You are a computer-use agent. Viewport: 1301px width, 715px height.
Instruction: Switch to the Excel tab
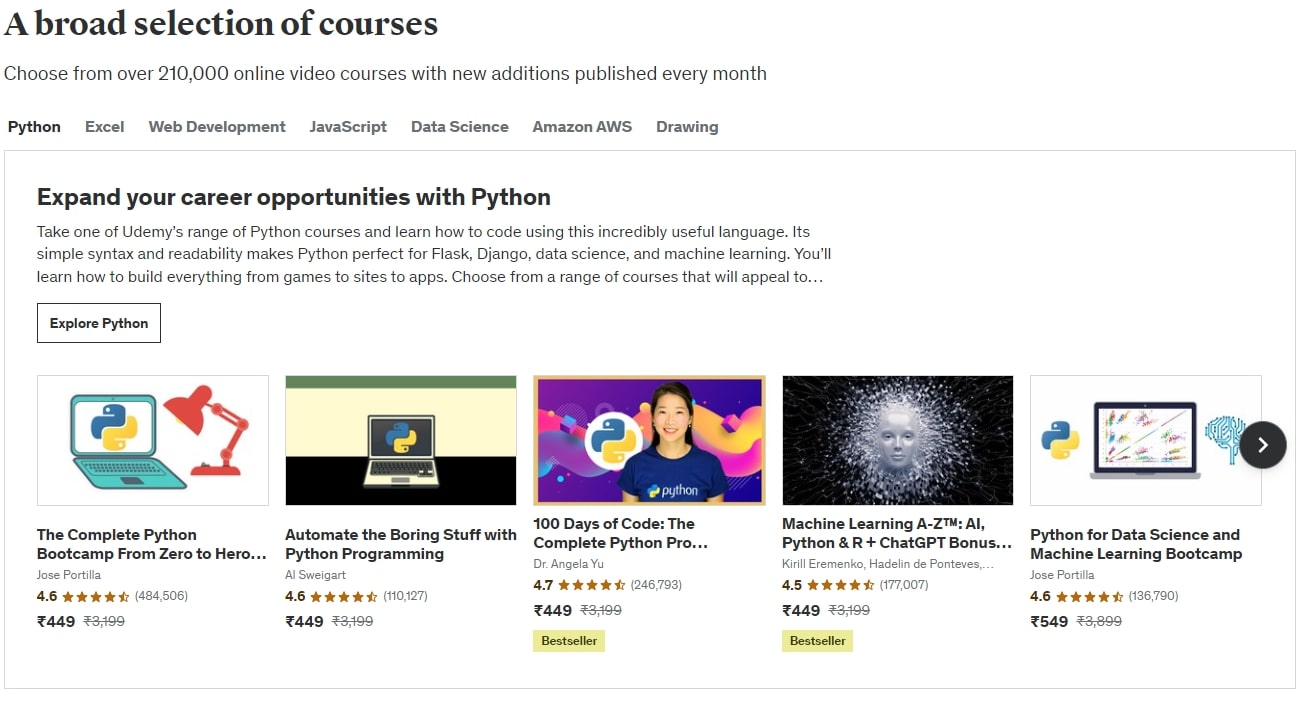tap(104, 126)
